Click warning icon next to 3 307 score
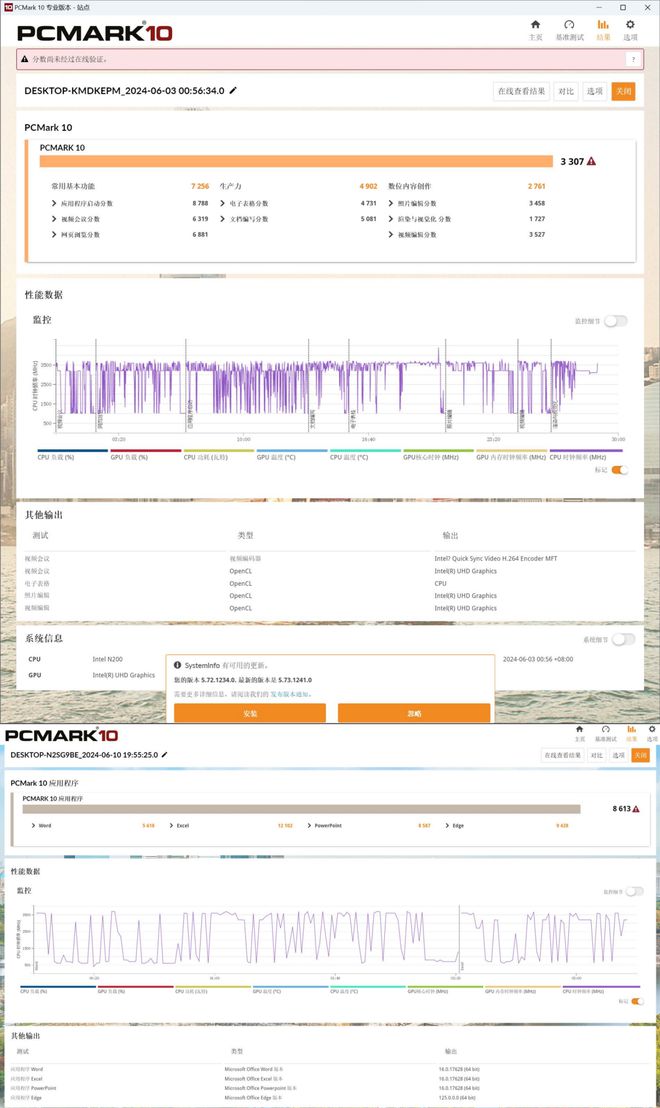Screen dimensions: 660x1108 (591, 161)
